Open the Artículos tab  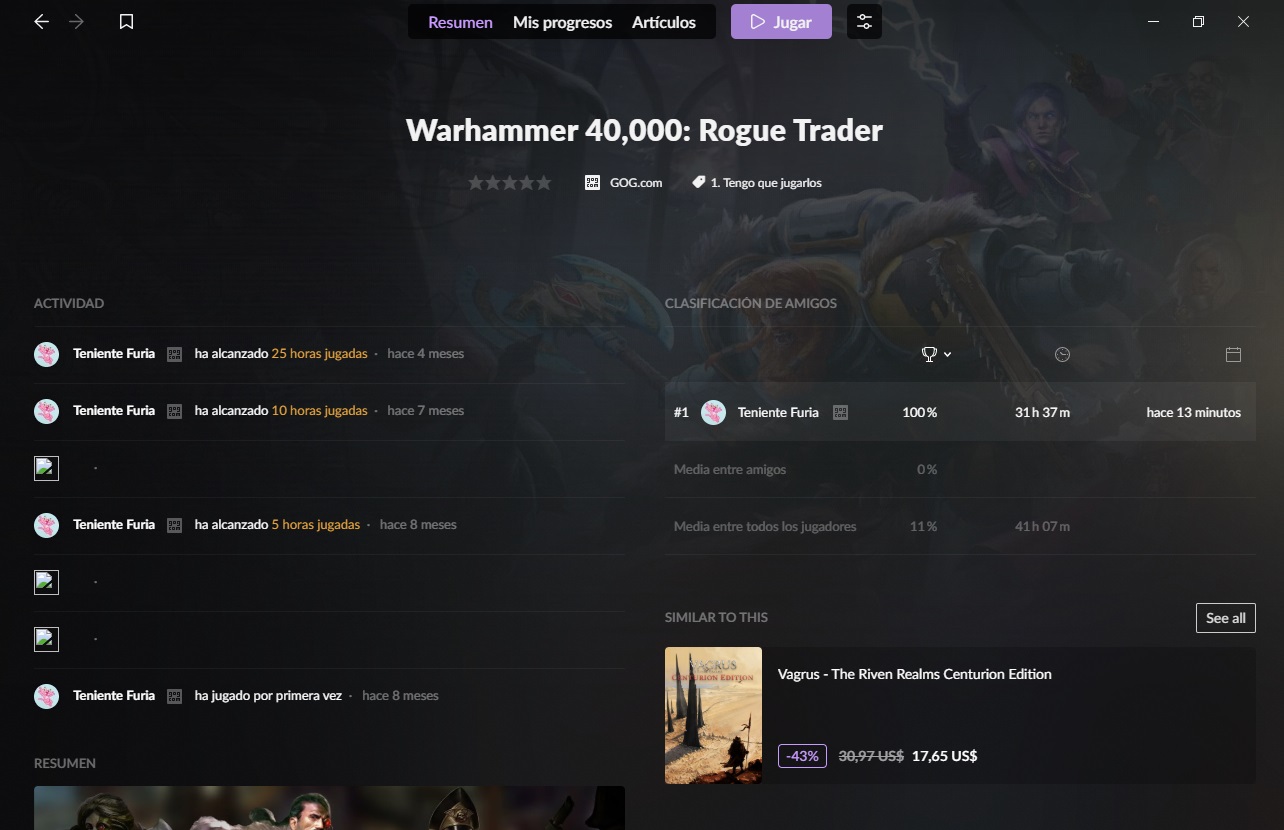664,22
